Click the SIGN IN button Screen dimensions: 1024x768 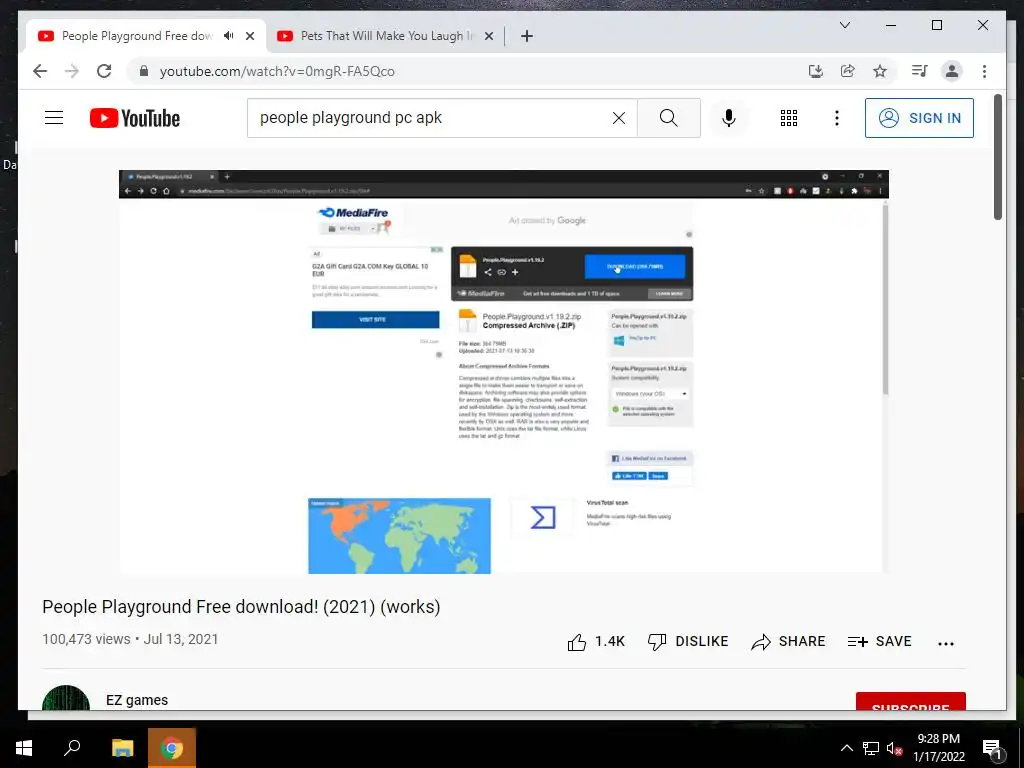pyautogui.click(x=919, y=118)
